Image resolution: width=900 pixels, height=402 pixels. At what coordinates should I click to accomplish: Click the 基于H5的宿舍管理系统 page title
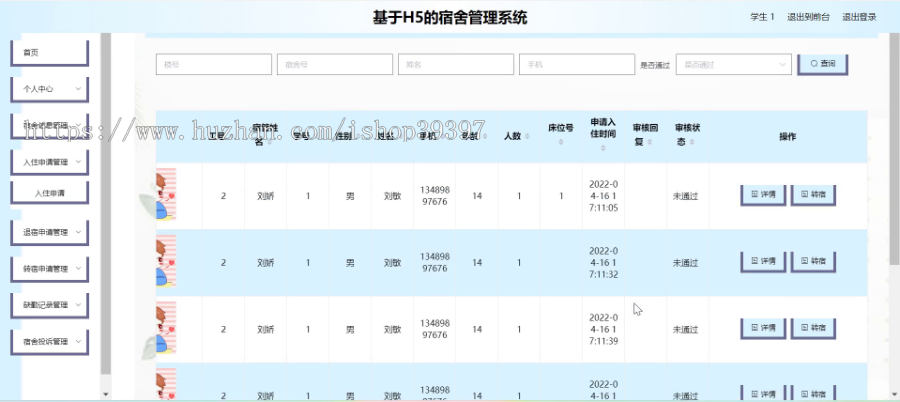pyautogui.click(x=450, y=18)
